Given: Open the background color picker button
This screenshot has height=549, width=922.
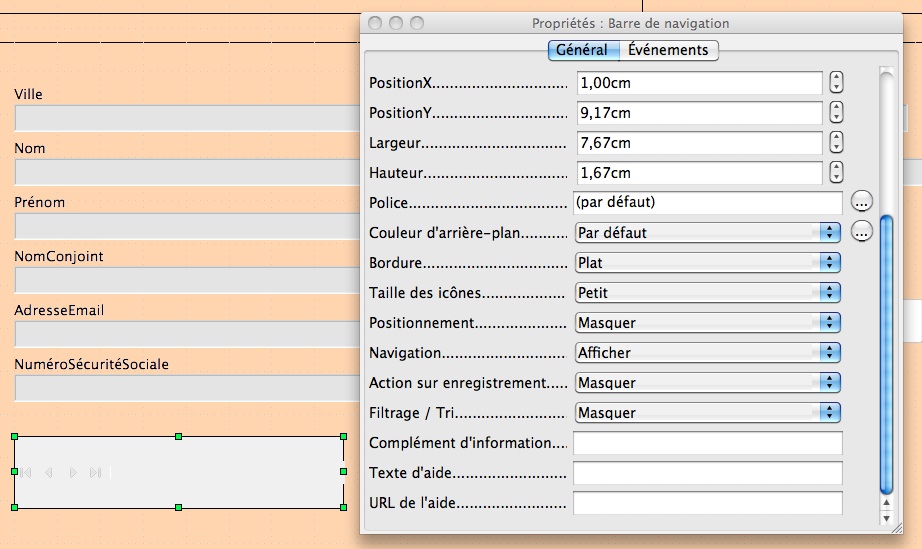Looking at the screenshot, I should (861, 232).
